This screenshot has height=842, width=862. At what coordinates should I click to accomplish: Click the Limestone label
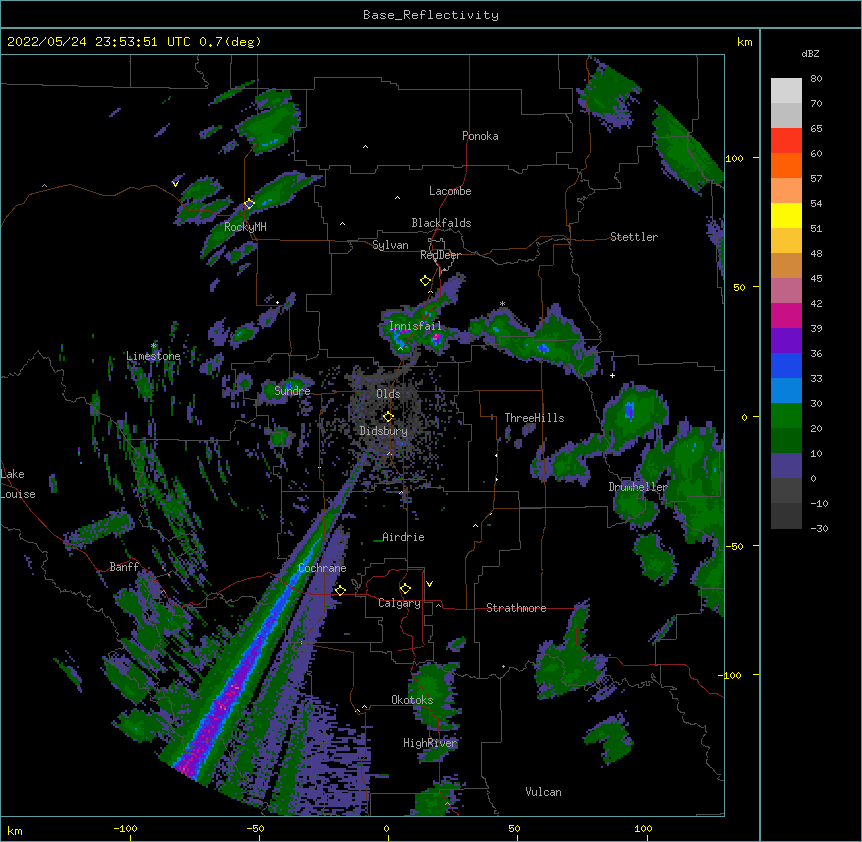coord(153,356)
